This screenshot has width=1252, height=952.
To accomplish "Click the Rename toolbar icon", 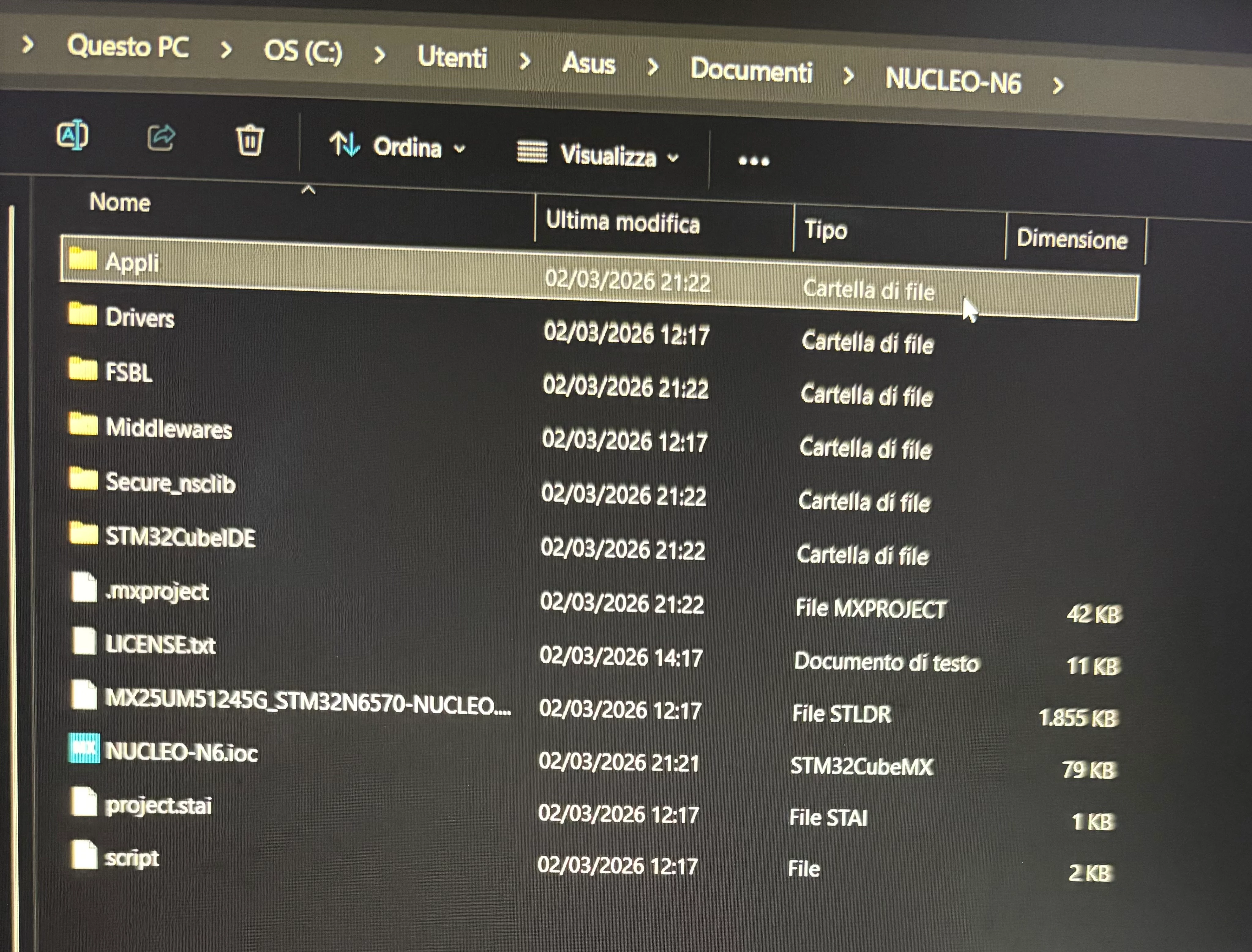I will 73,135.
